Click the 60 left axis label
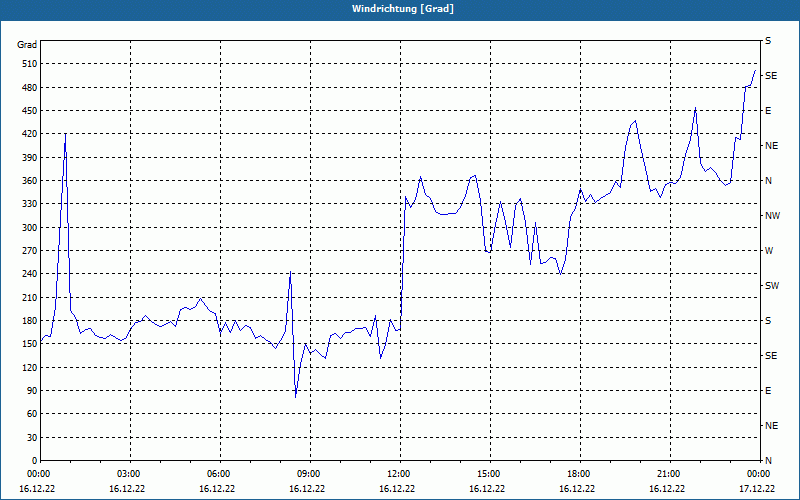The image size is (800, 500). (32, 414)
